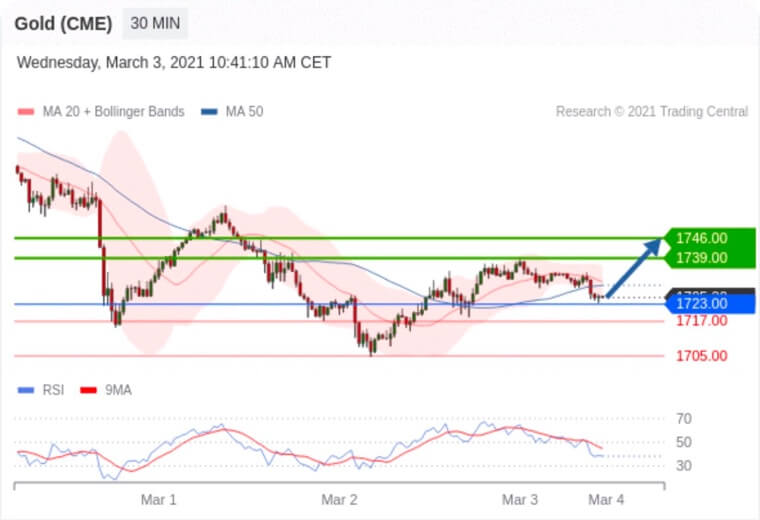Select the Mar 4 date label
Image resolution: width=760 pixels, height=520 pixels.
click(606, 499)
